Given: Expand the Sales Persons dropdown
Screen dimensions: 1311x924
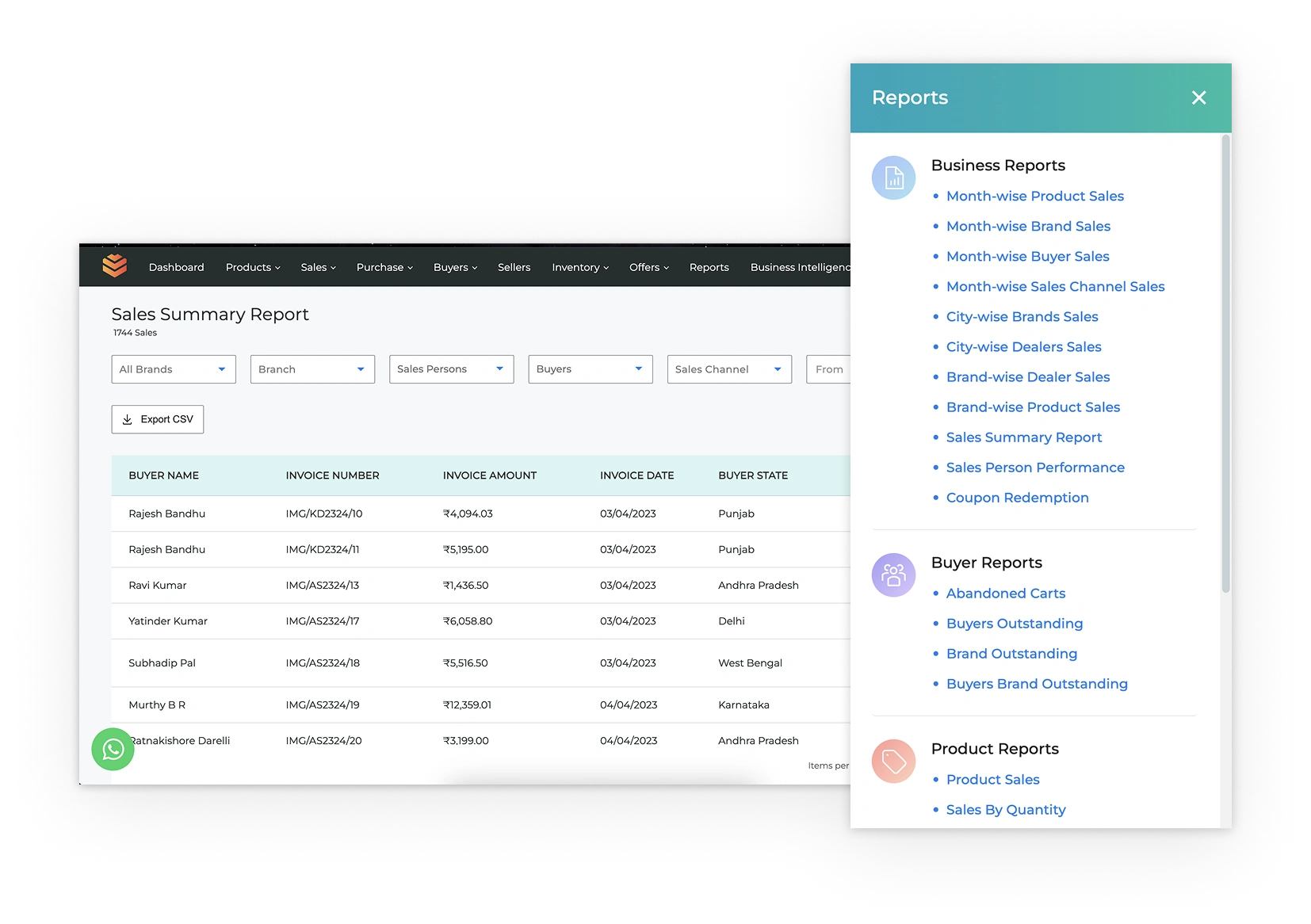Looking at the screenshot, I should pyautogui.click(x=452, y=369).
